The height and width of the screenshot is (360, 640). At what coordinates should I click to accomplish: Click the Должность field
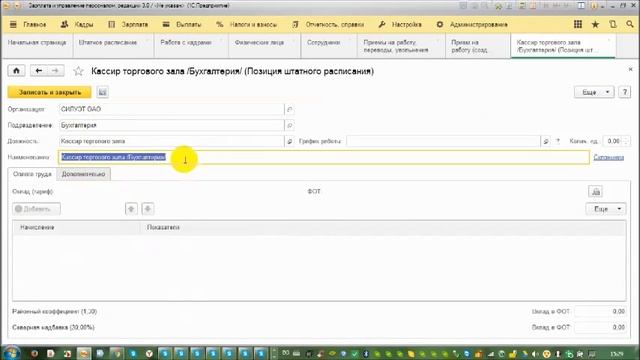[x=171, y=141]
